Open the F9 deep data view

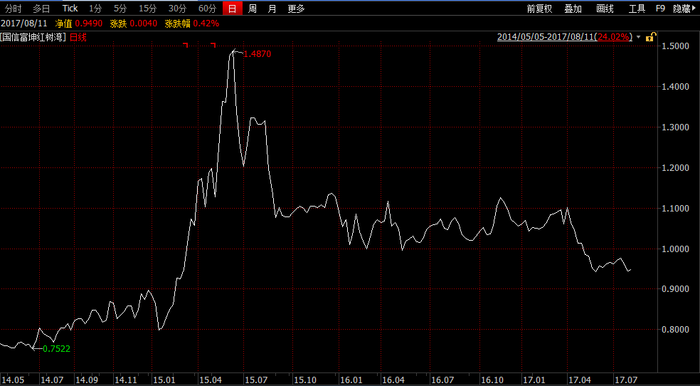point(660,8)
